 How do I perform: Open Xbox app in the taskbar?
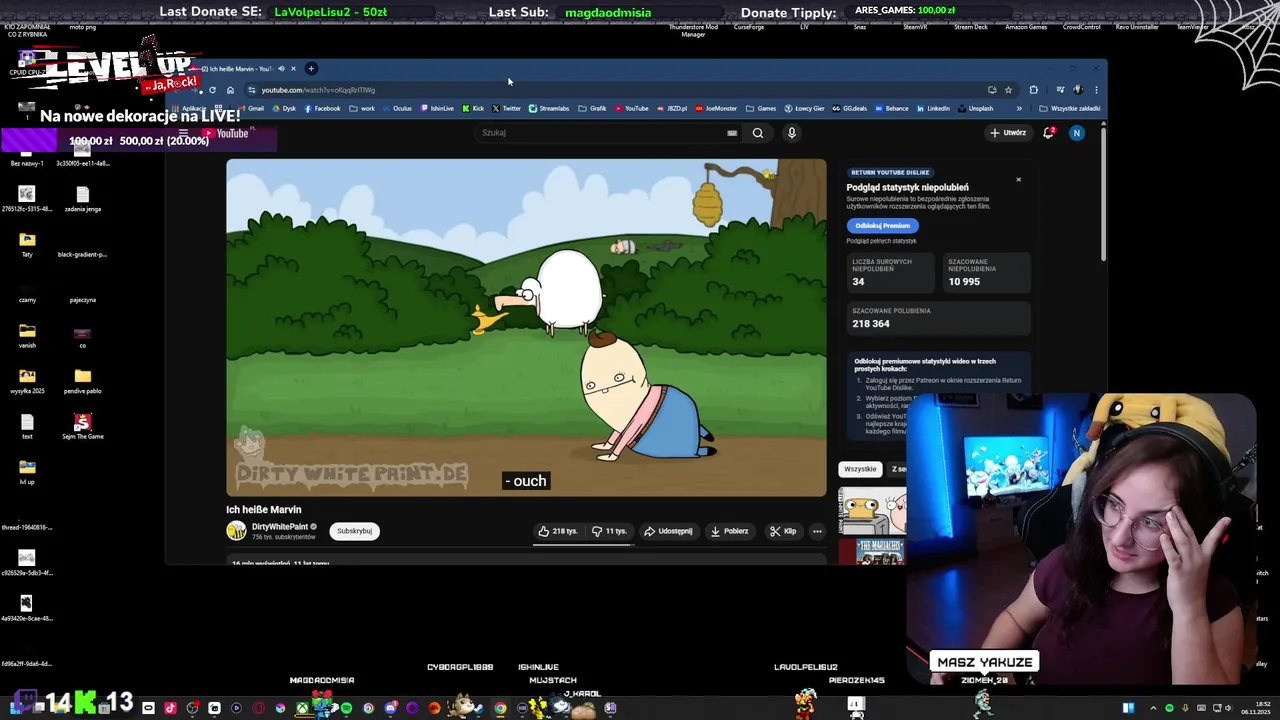[x=302, y=708]
